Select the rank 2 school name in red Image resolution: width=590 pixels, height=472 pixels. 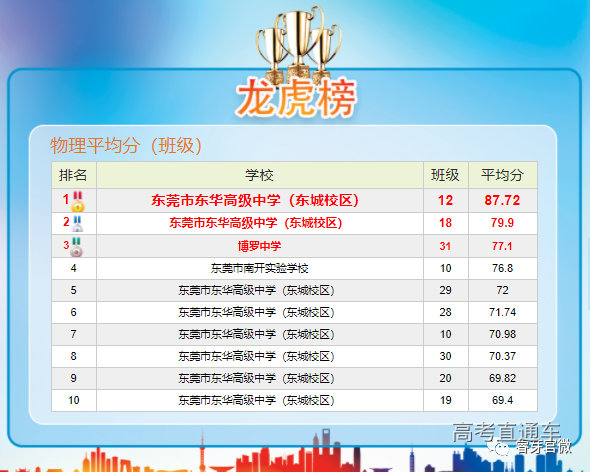(x=256, y=223)
